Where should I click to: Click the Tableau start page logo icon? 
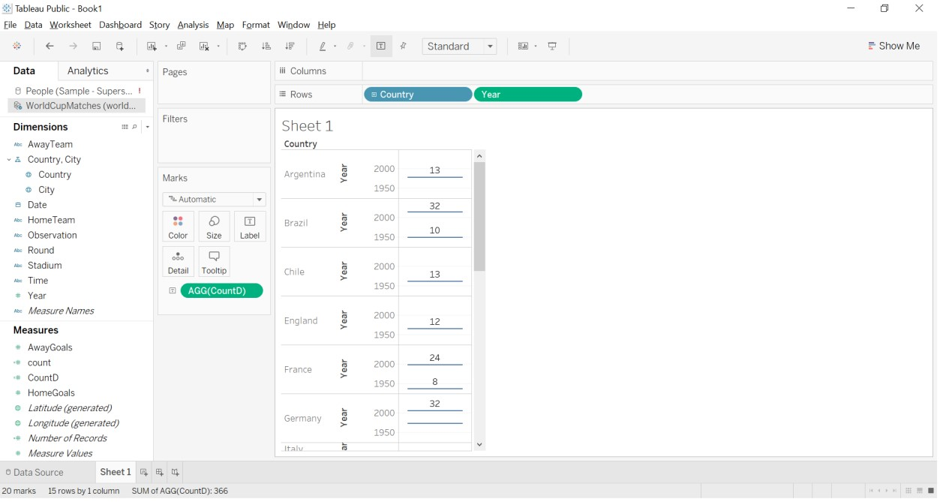click(17, 46)
